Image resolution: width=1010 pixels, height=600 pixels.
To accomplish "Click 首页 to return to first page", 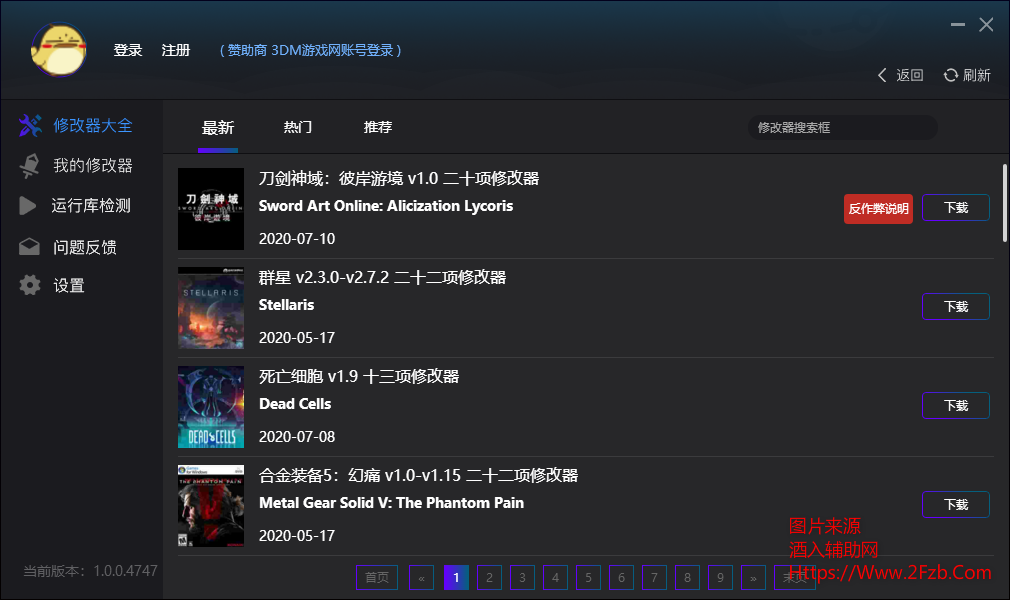I will click(376, 577).
